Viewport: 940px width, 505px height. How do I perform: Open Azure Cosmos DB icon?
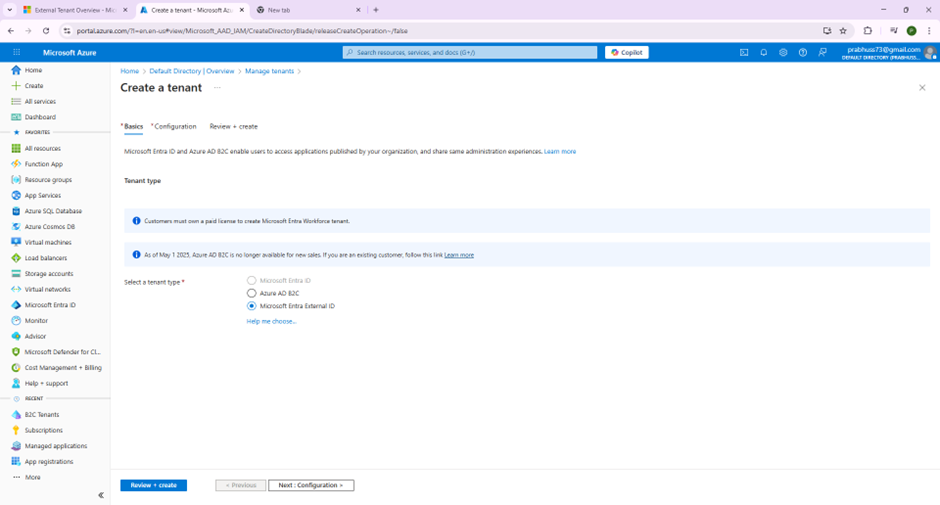click(16, 227)
